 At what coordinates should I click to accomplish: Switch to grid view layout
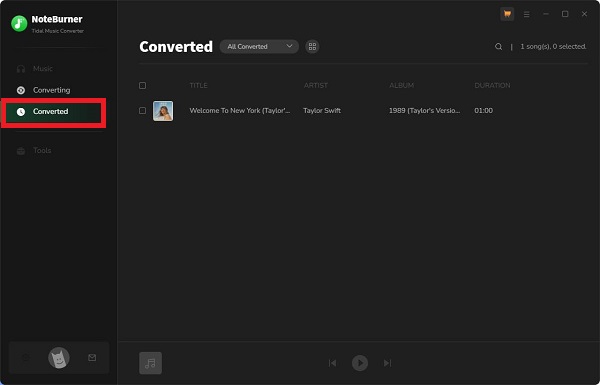tap(312, 47)
